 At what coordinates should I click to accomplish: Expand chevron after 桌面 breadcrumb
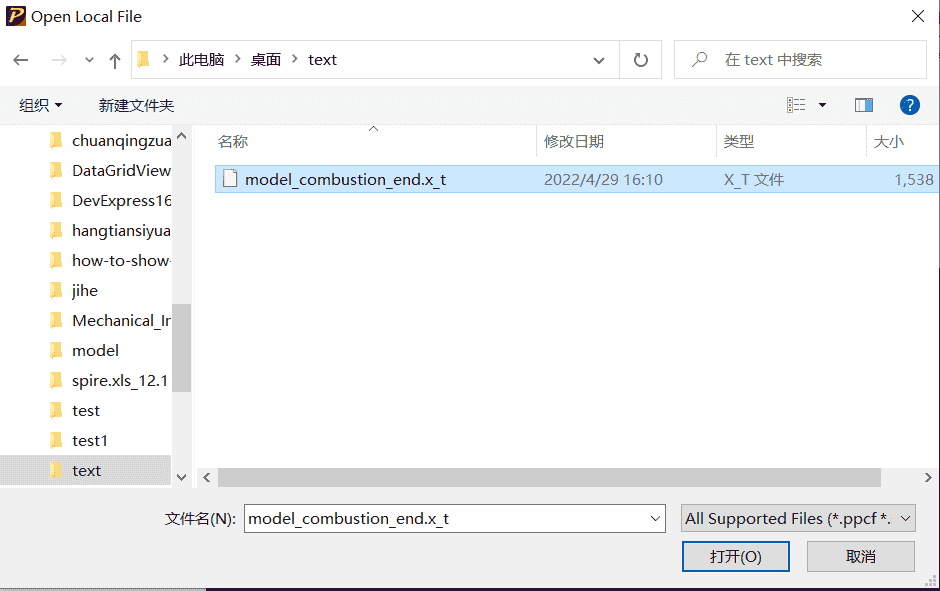point(294,59)
